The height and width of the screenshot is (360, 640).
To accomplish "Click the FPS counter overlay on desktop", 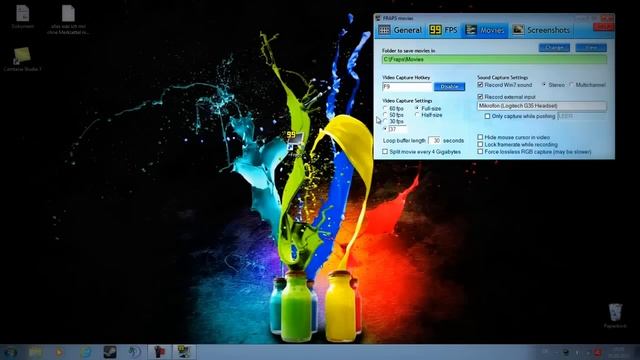I will pyautogui.click(x=295, y=140).
